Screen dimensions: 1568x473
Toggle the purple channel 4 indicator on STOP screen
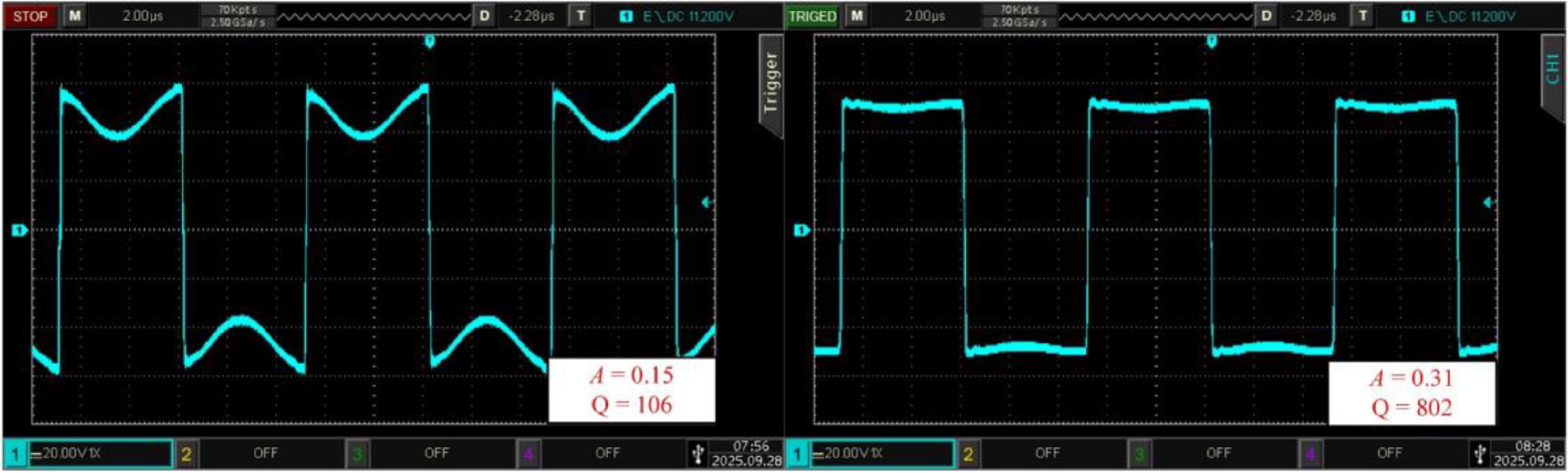tap(528, 454)
